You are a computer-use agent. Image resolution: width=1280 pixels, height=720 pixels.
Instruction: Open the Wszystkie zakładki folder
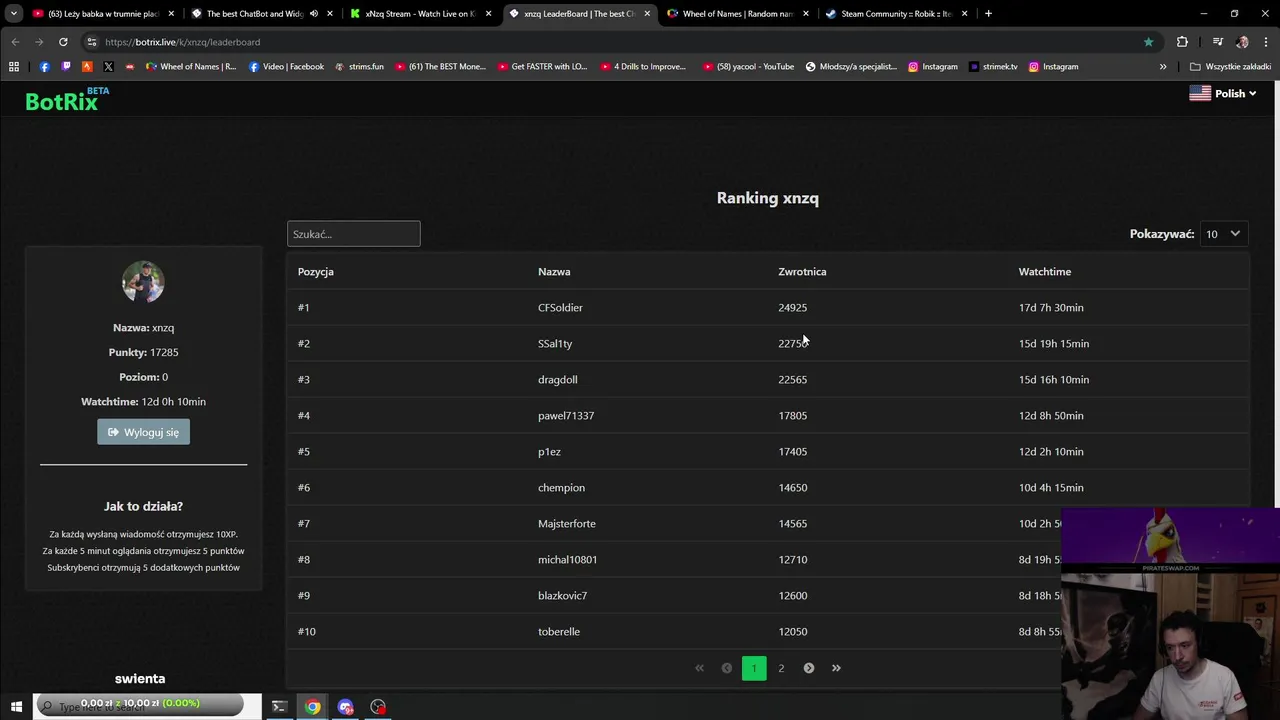click(1230, 67)
